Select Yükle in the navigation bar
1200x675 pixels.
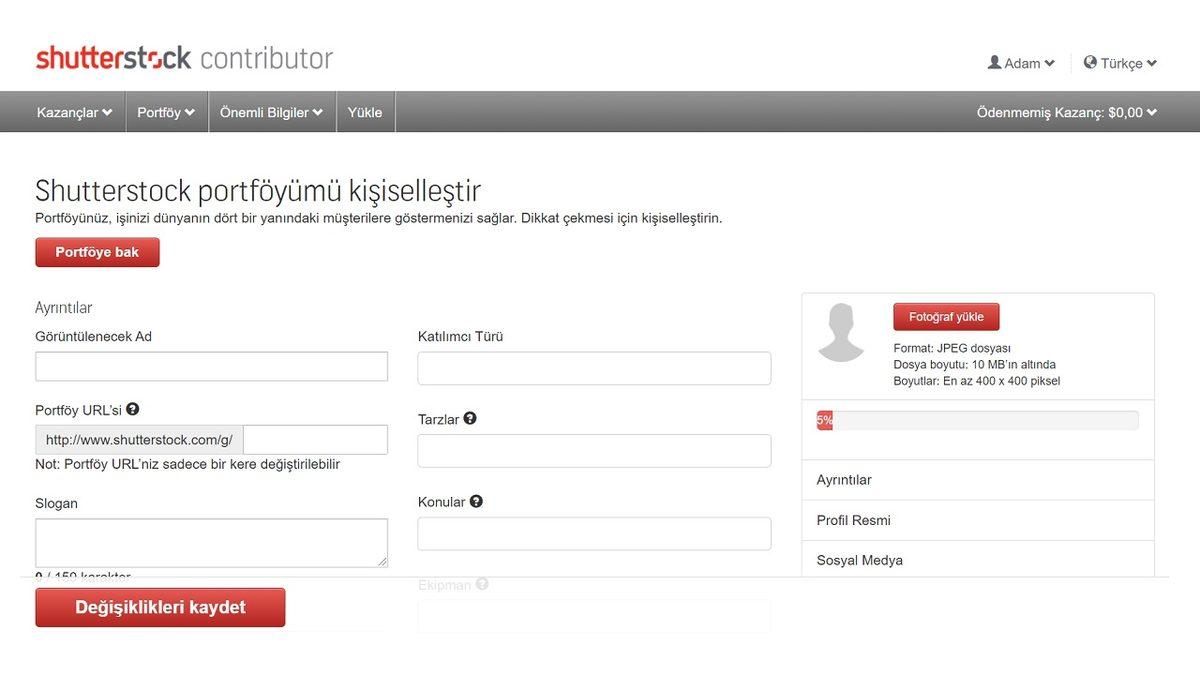pyautogui.click(x=365, y=112)
